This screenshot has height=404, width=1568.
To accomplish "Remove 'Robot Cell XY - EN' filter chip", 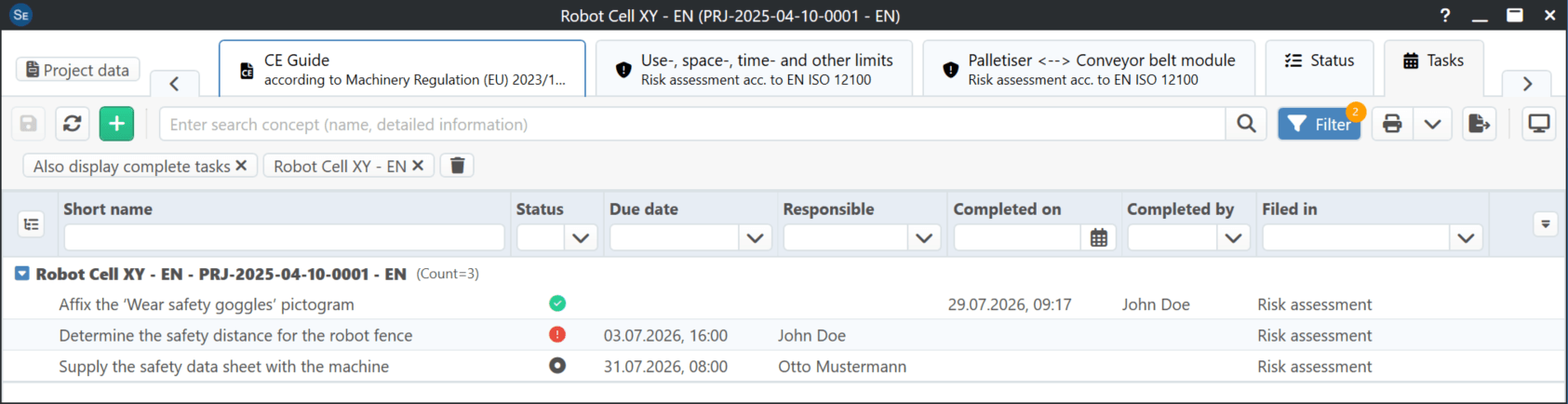I will [418, 166].
